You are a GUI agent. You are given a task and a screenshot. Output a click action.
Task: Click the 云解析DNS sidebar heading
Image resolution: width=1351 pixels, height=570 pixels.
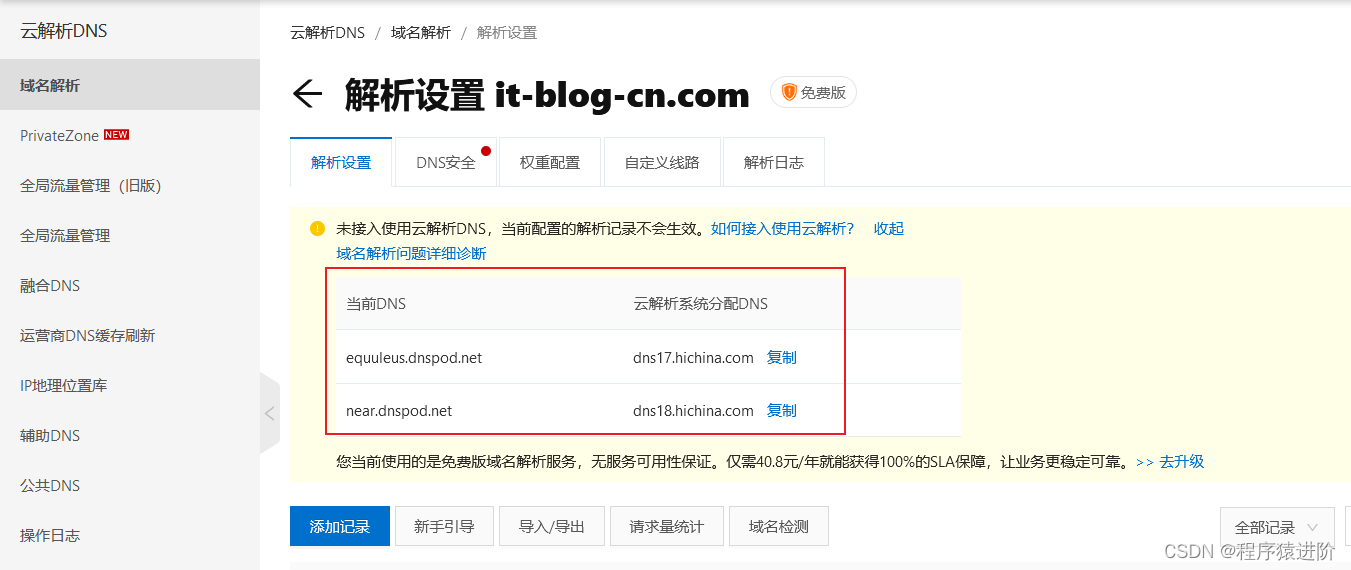(x=64, y=31)
